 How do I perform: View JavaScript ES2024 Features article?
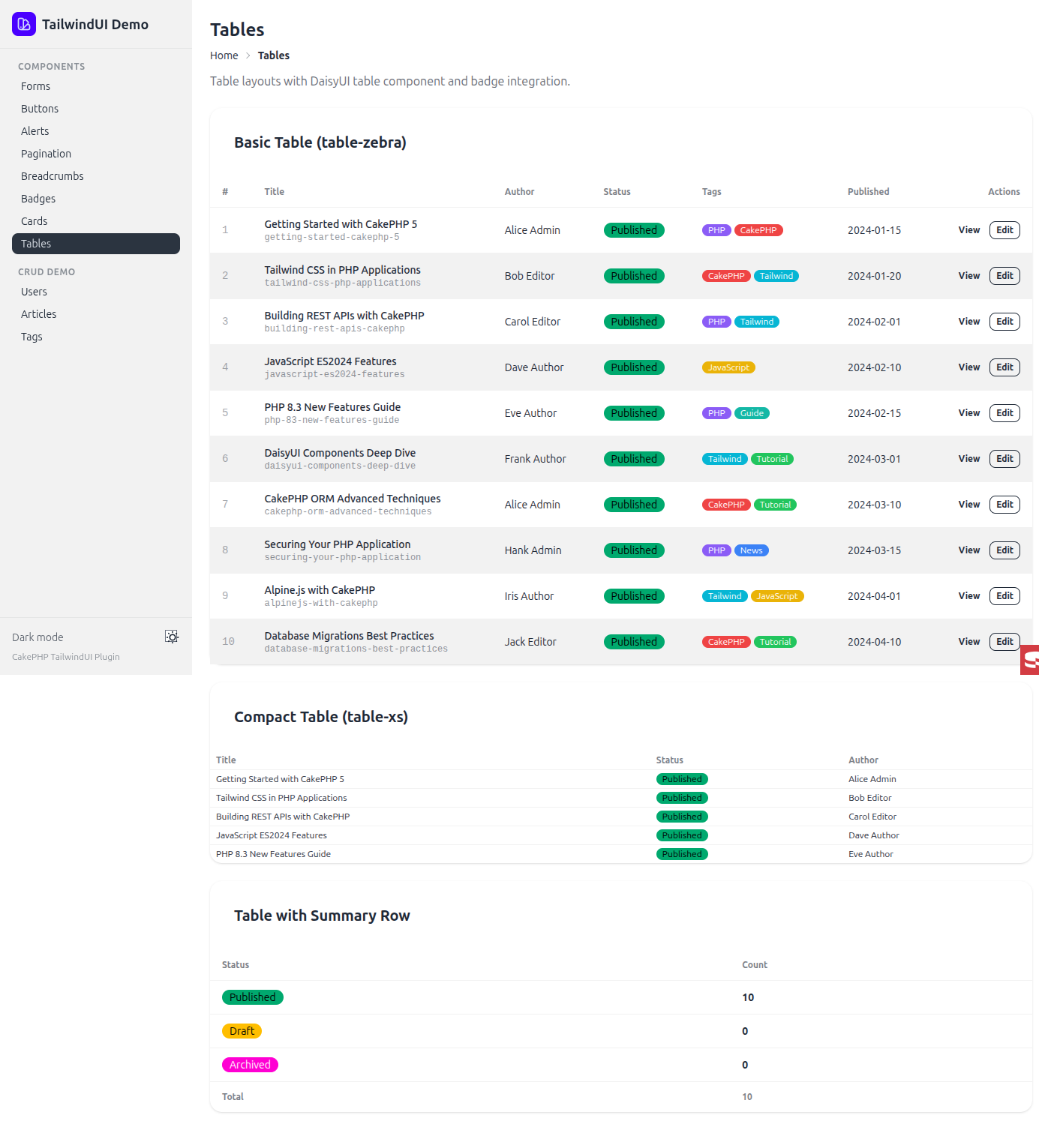tap(969, 367)
